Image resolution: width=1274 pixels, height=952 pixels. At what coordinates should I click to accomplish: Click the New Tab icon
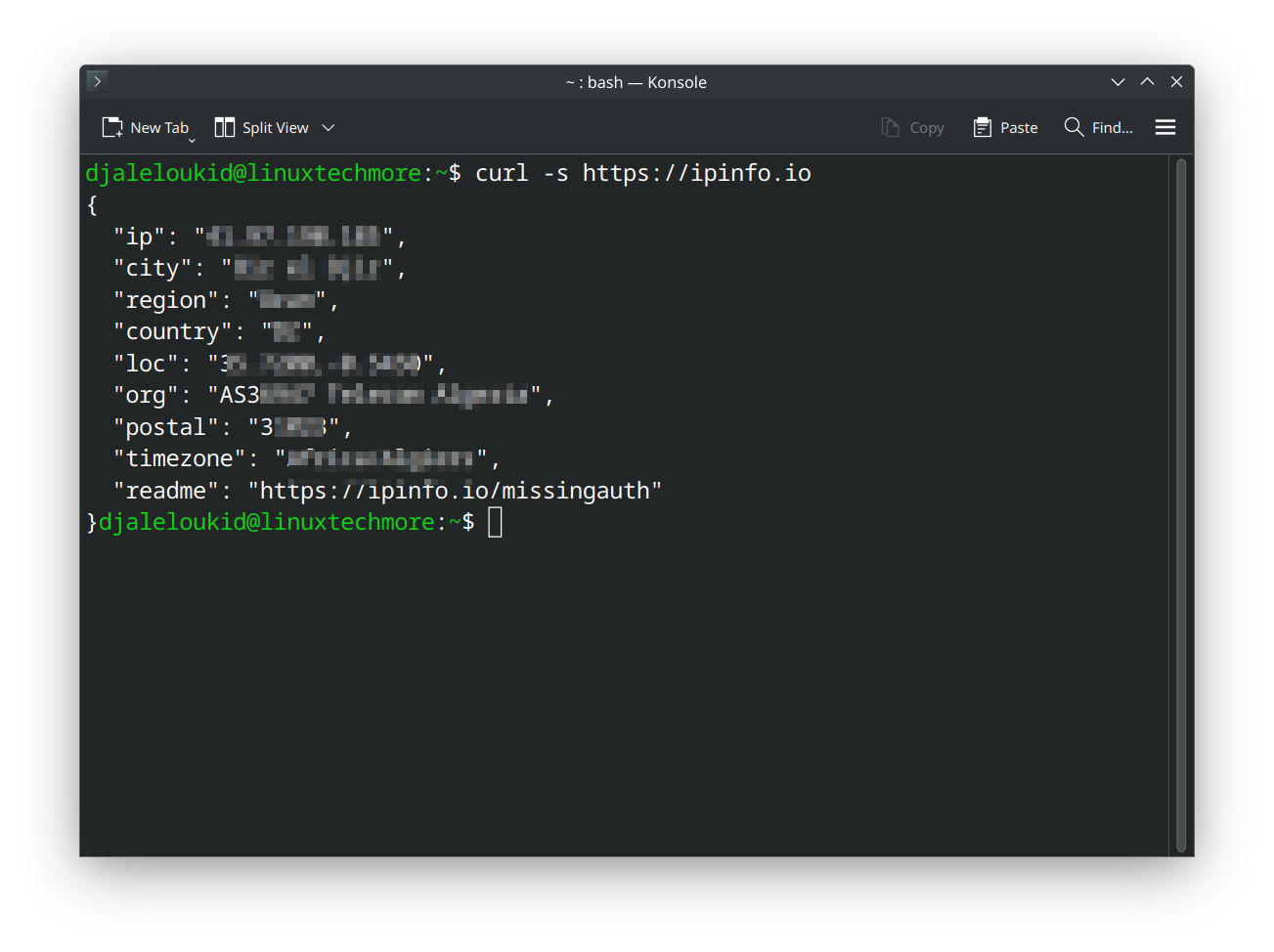[x=112, y=128]
